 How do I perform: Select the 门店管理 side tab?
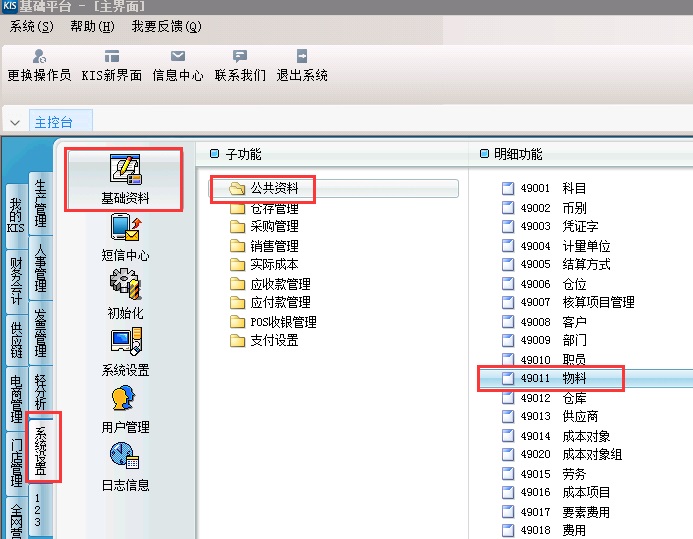[x=16, y=463]
